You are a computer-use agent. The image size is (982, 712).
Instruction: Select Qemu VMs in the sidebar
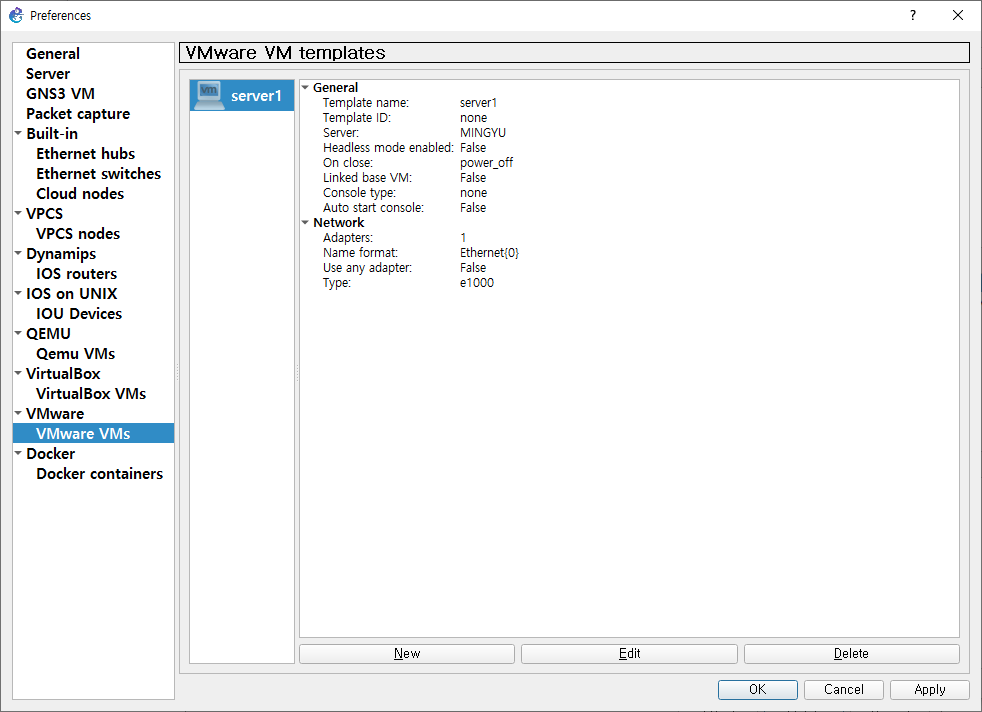click(x=75, y=354)
